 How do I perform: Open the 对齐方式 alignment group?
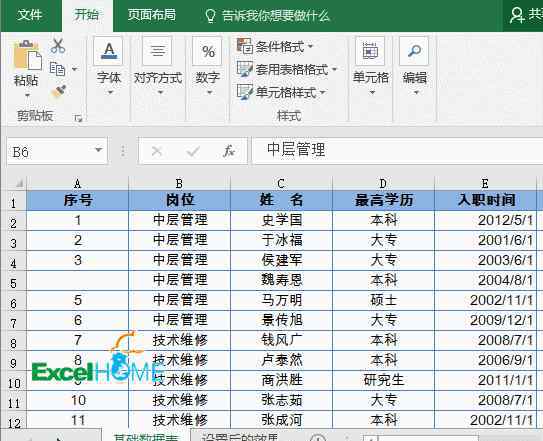(158, 66)
